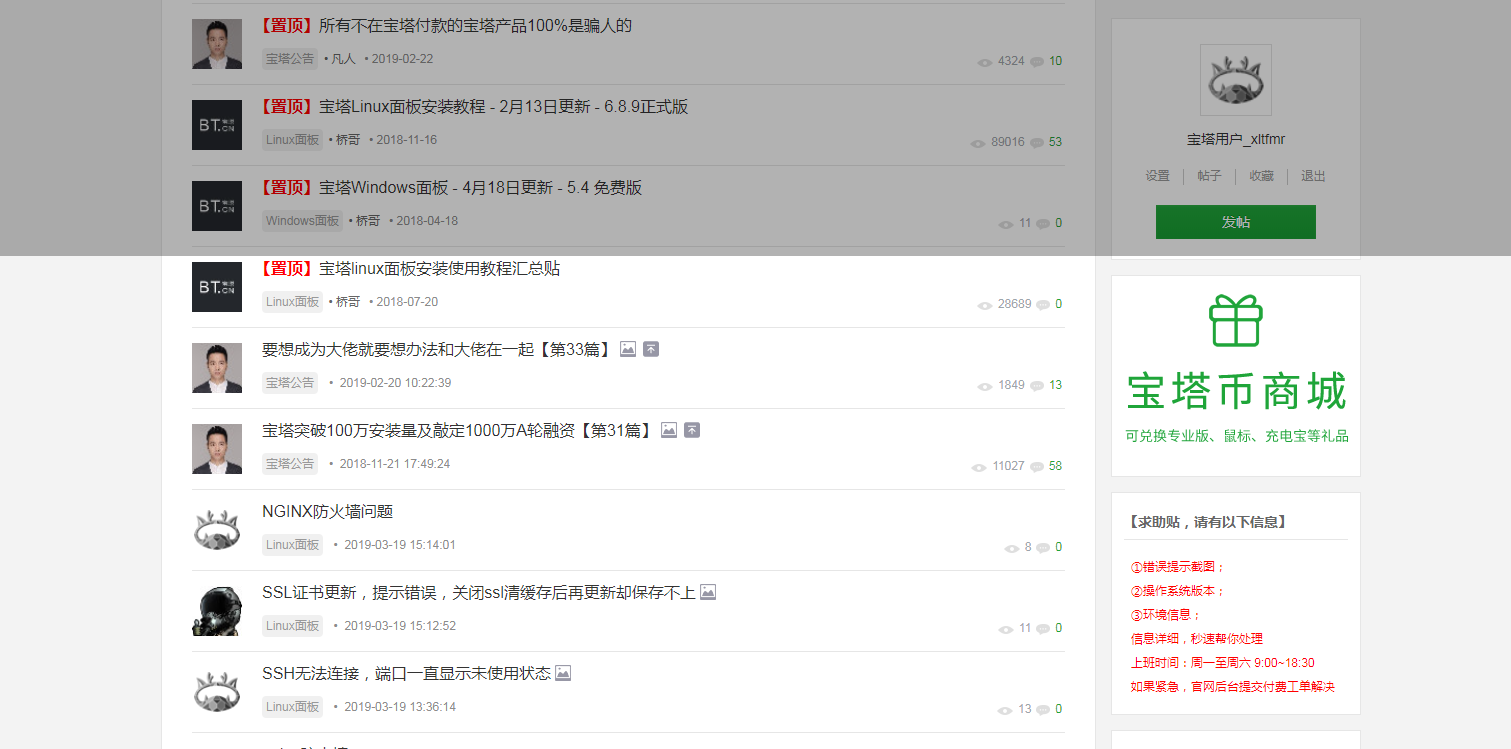Click comment bubble icon showing 13 replies
1511x749 pixels.
pos(1037,386)
